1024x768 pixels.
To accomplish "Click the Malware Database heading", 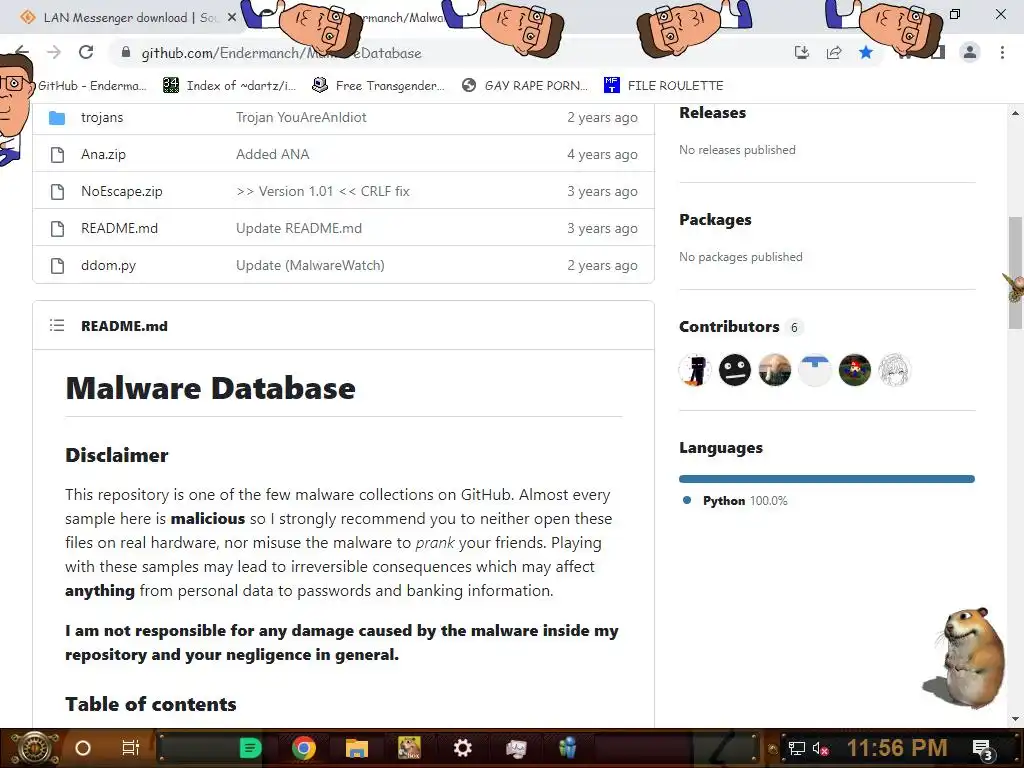I will point(210,389).
